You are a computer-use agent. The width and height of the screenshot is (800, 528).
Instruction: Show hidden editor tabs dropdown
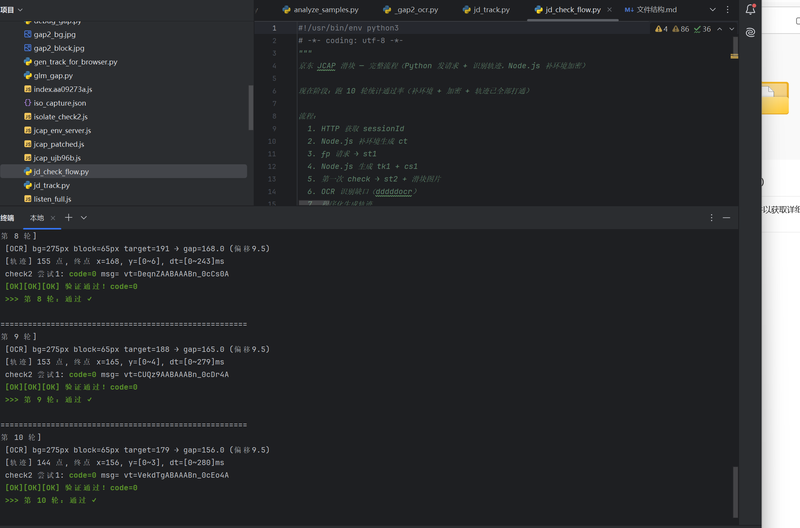tap(713, 10)
